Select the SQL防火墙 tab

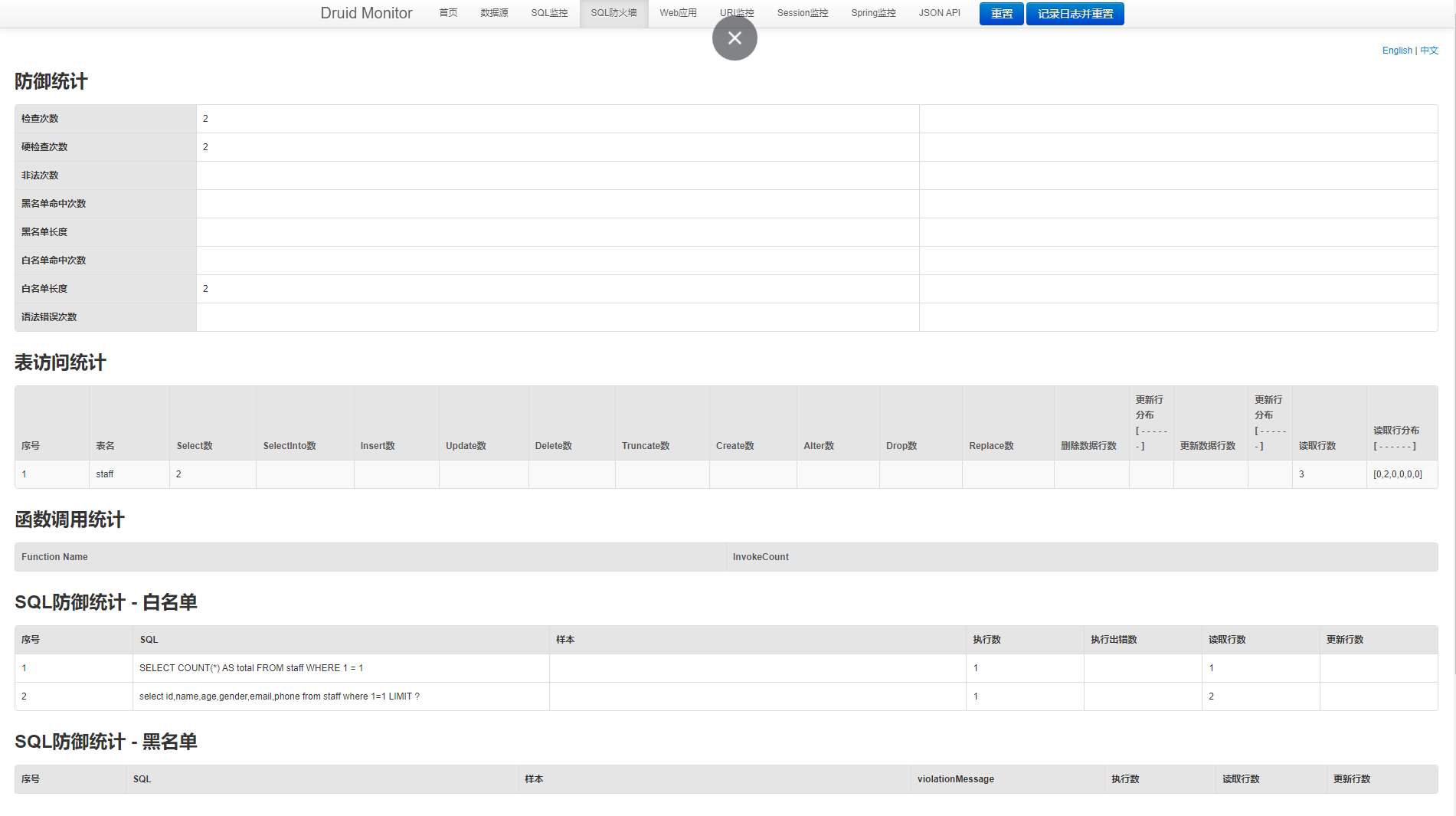point(613,13)
